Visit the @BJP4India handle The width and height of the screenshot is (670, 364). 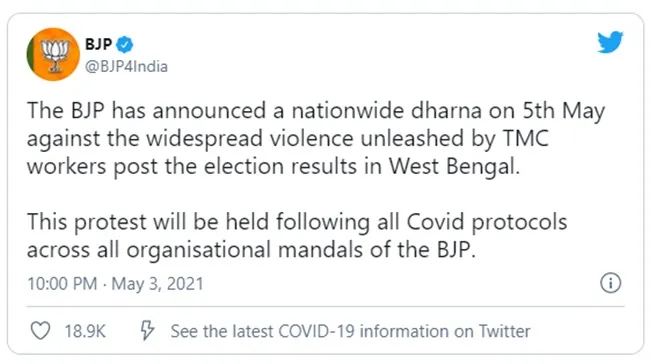[126, 67]
